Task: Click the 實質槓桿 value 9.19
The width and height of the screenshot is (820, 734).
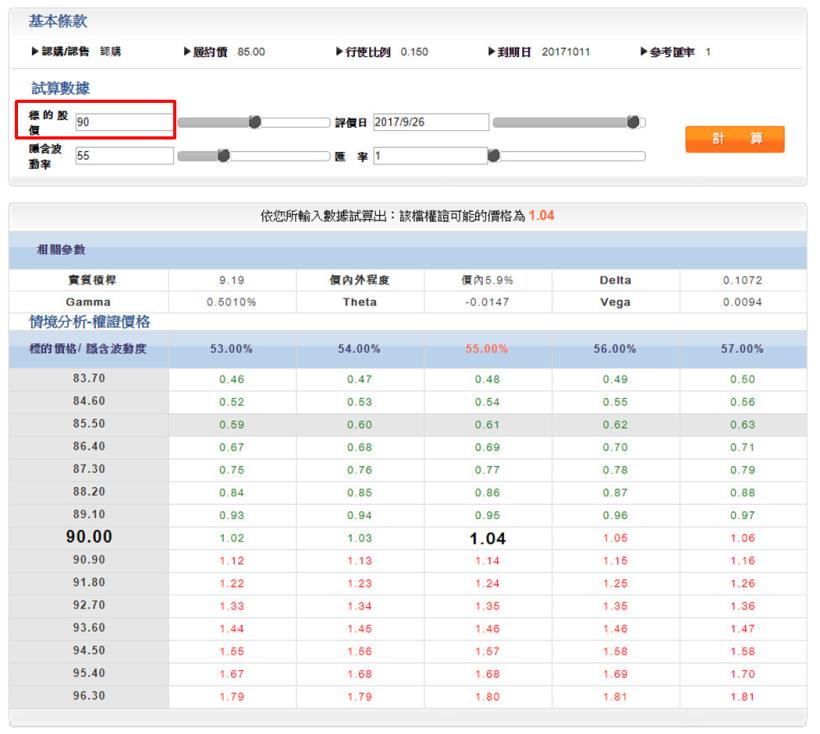Action: [x=232, y=280]
